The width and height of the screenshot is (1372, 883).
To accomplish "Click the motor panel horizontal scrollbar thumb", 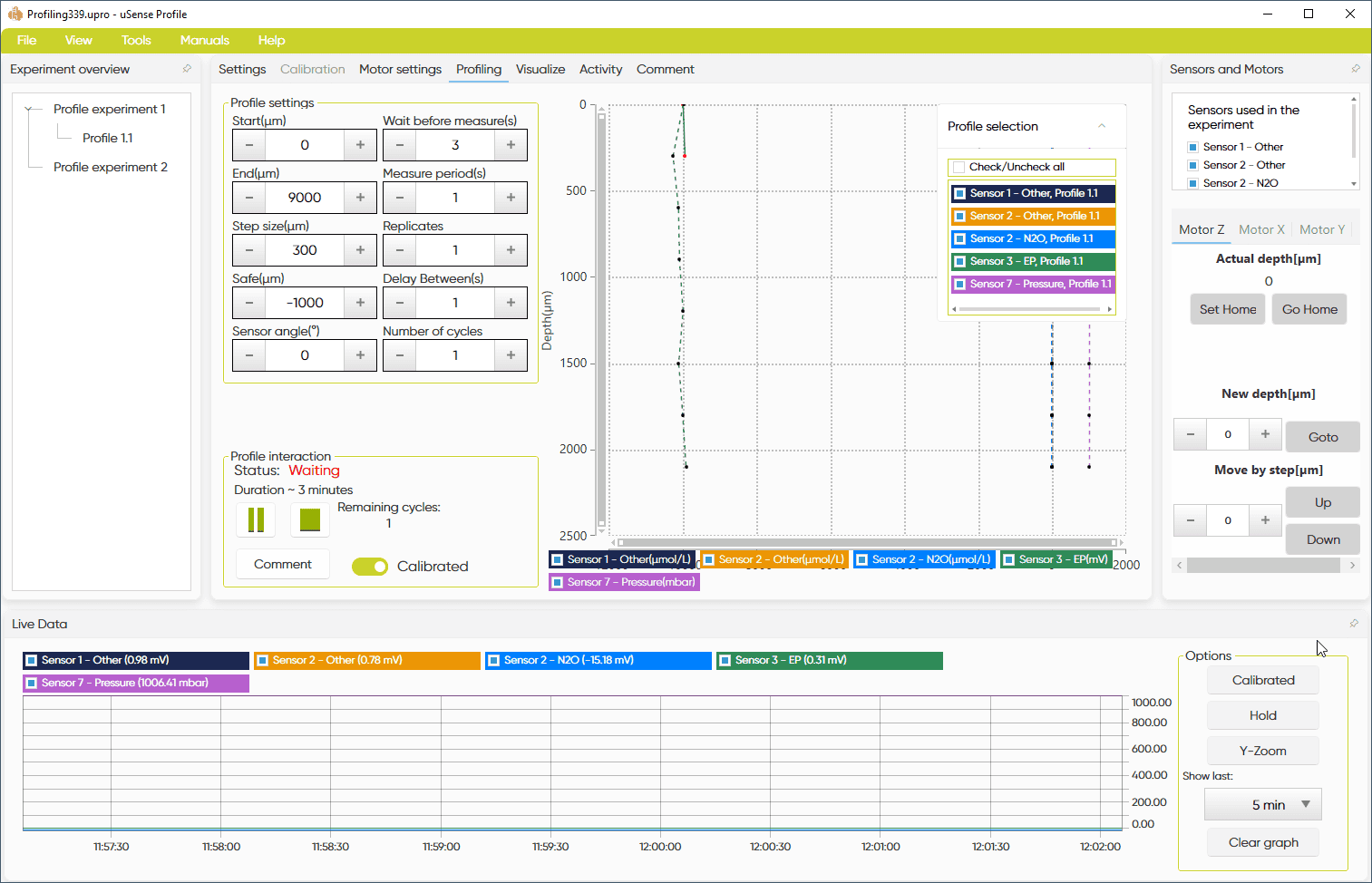I will tap(1263, 566).
